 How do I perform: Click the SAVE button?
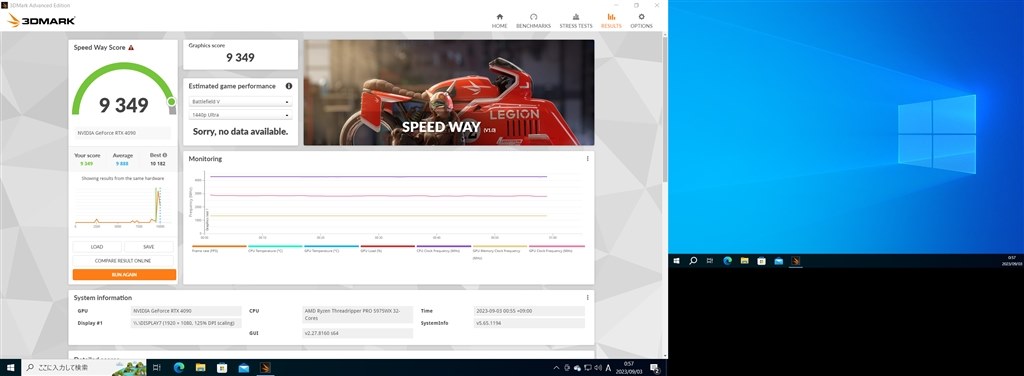pos(149,247)
